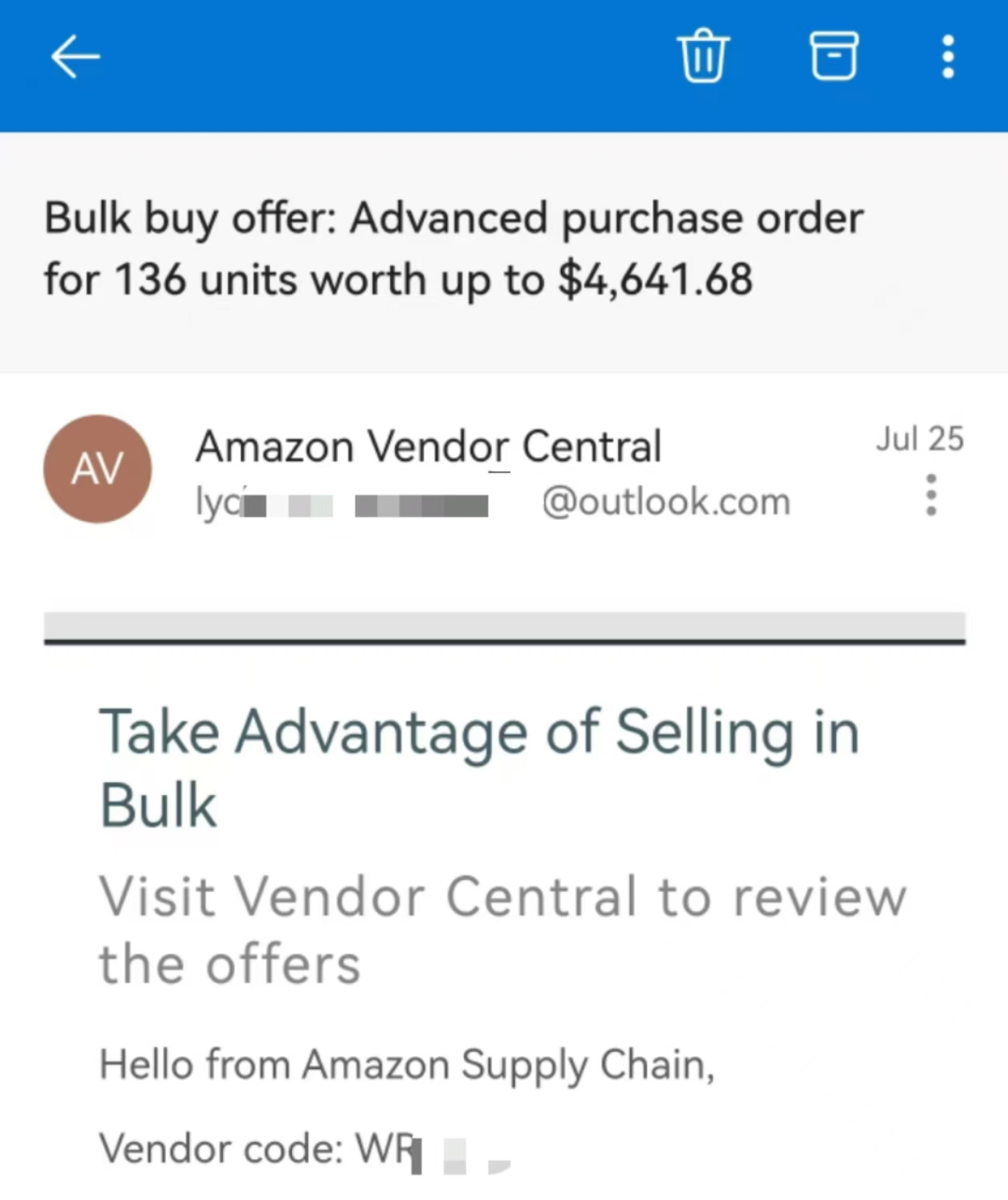Tap the Take Advantage of Selling heading
Screen dimensions: 1008x1200
479,767
